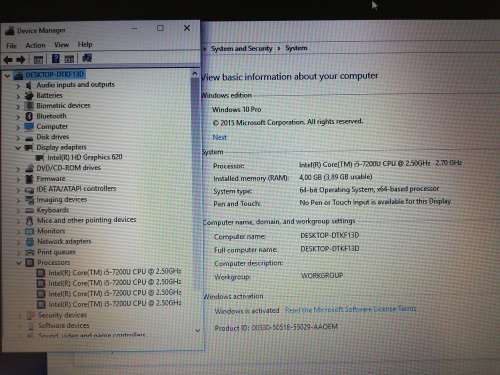The height and width of the screenshot is (375, 500).
Task: Click System and Security breadcrumb
Action: pos(241,49)
